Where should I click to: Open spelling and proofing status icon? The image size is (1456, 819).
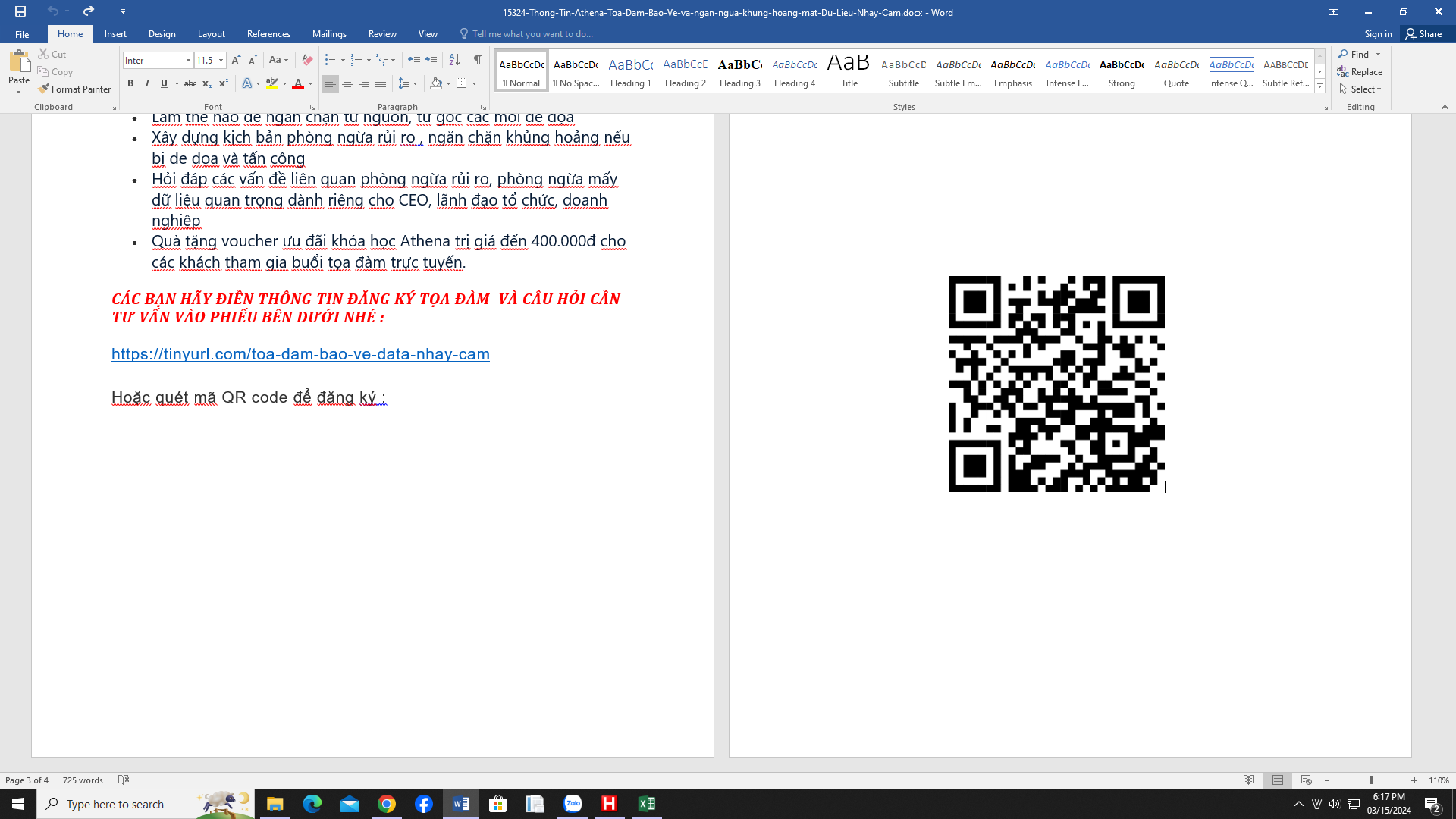point(124,780)
